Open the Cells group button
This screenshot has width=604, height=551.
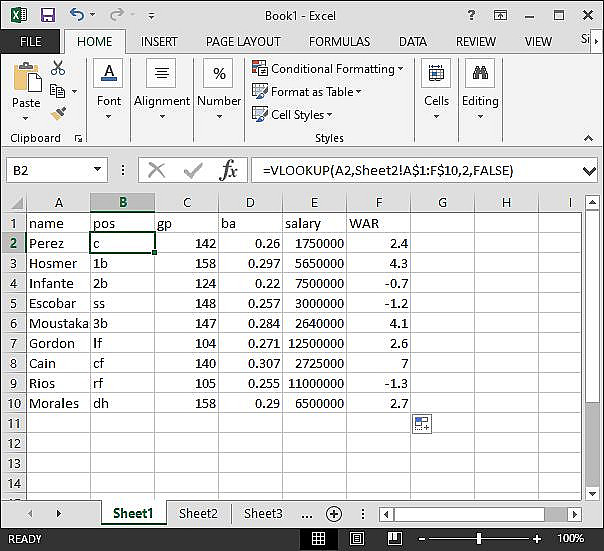[x=436, y=89]
